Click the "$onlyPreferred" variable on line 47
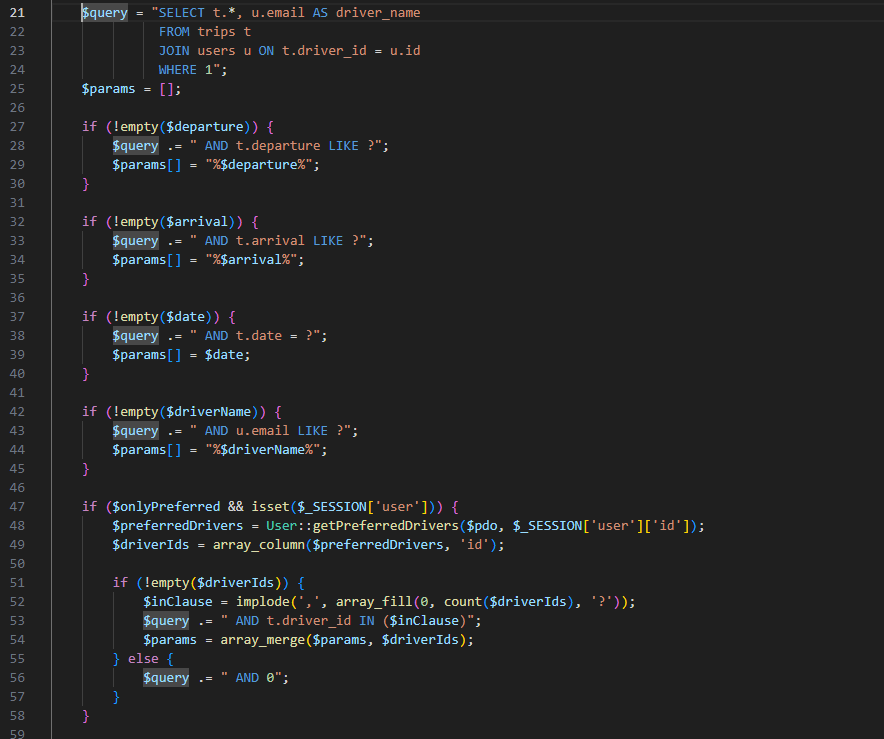The width and height of the screenshot is (884, 739). click(166, 507)
